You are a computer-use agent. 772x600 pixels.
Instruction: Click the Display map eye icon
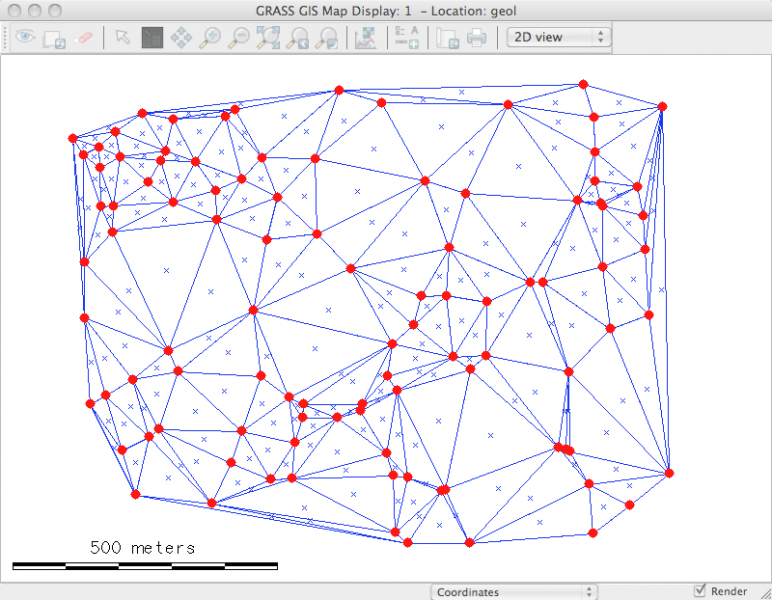point(25,37)
